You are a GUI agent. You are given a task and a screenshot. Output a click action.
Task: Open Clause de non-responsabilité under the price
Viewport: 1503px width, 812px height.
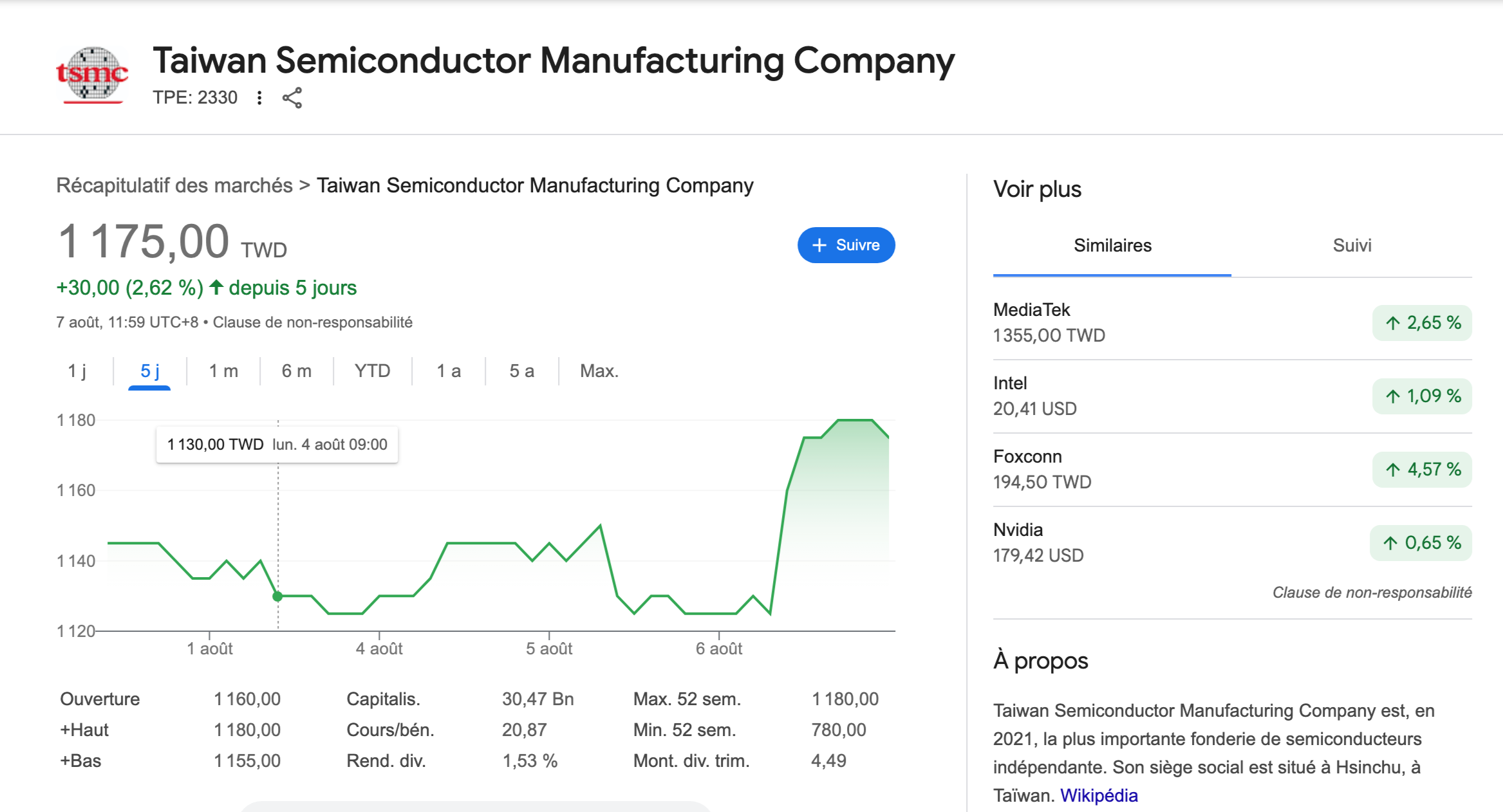coord(313,322)
